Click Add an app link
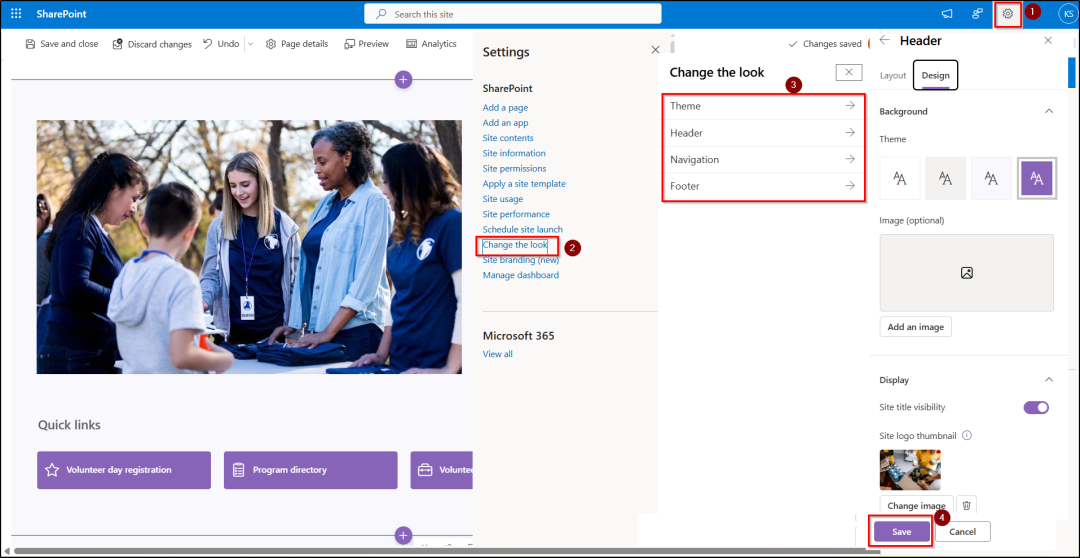 [x=506, y=123]
